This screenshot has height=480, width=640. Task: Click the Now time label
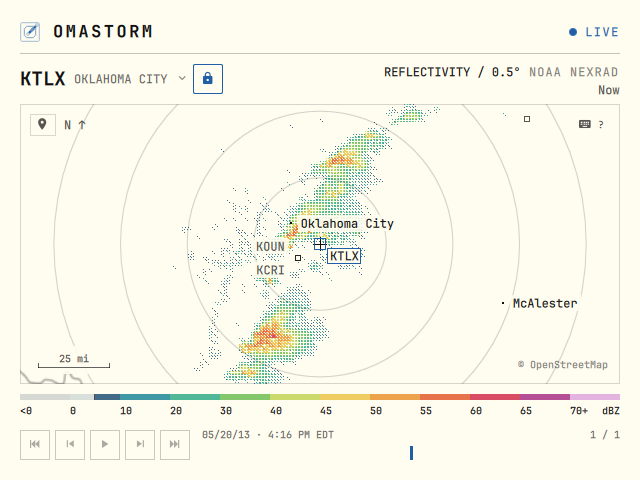point(609,90)
